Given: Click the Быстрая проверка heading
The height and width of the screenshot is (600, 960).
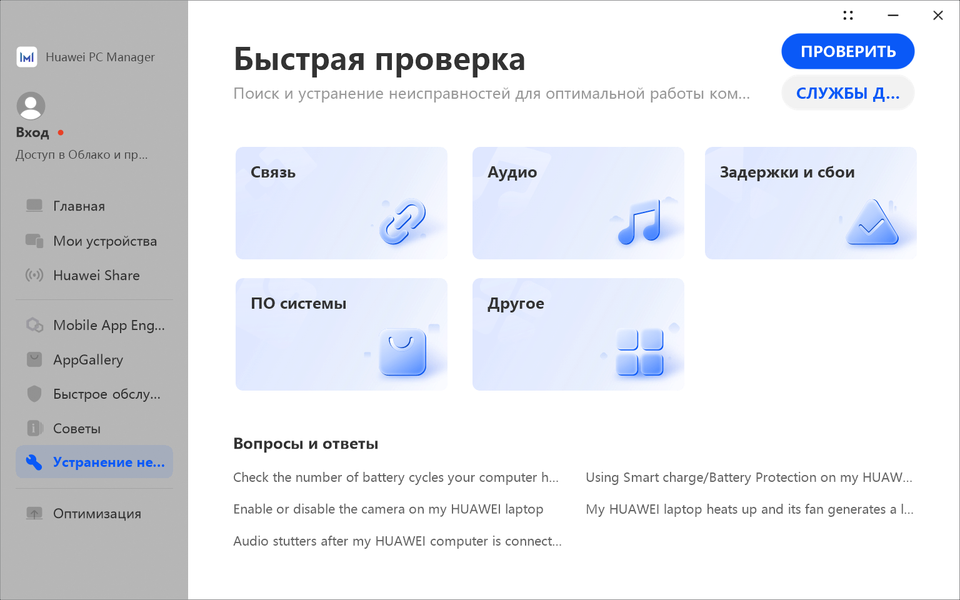Looking at the screenshot, I should click(380, 59).
